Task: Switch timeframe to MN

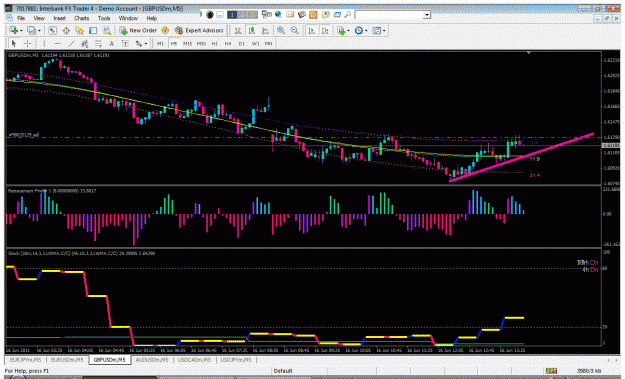Action: [x=269, y=43]
